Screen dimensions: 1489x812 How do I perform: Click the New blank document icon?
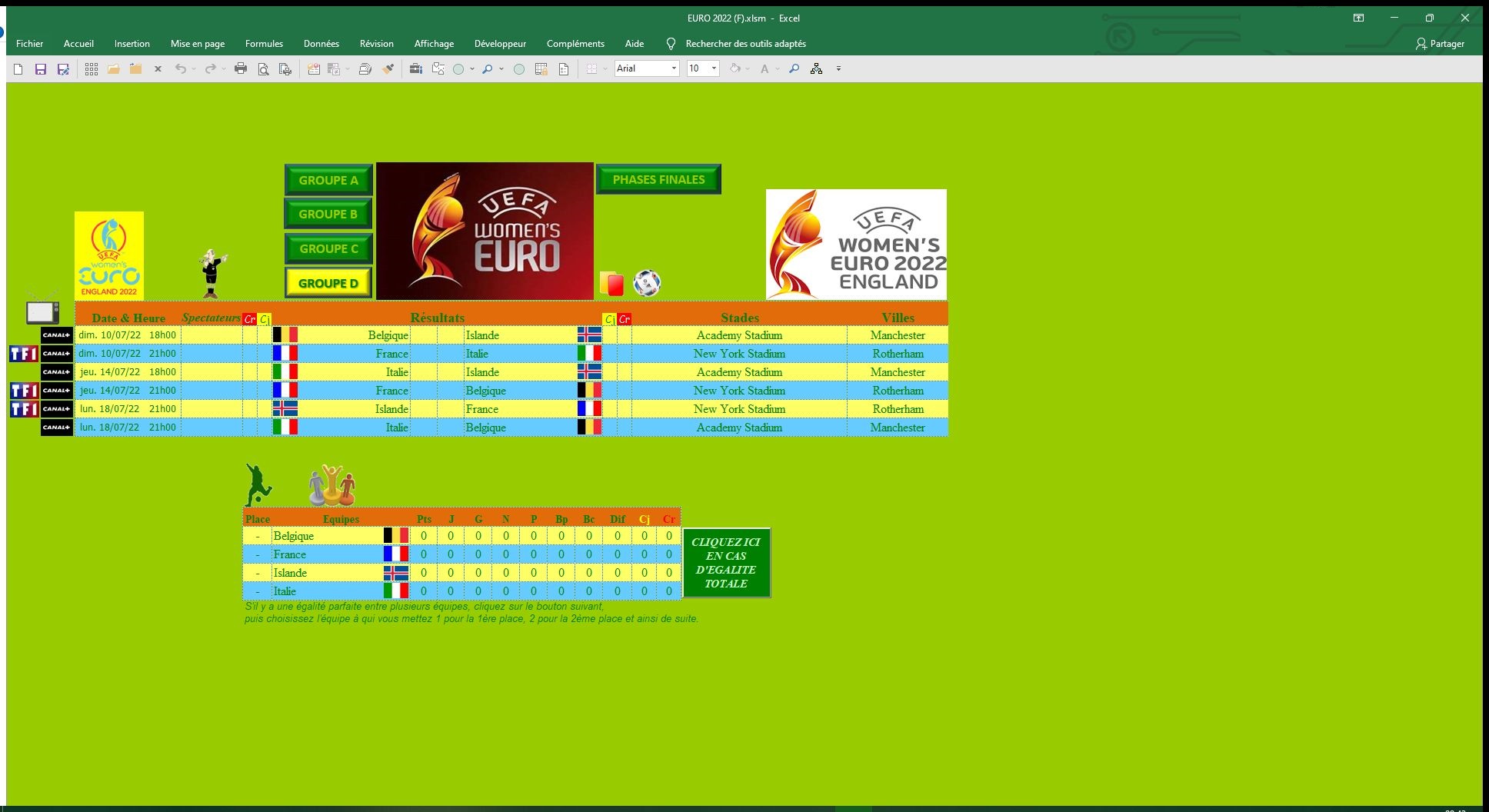point(18,69)
